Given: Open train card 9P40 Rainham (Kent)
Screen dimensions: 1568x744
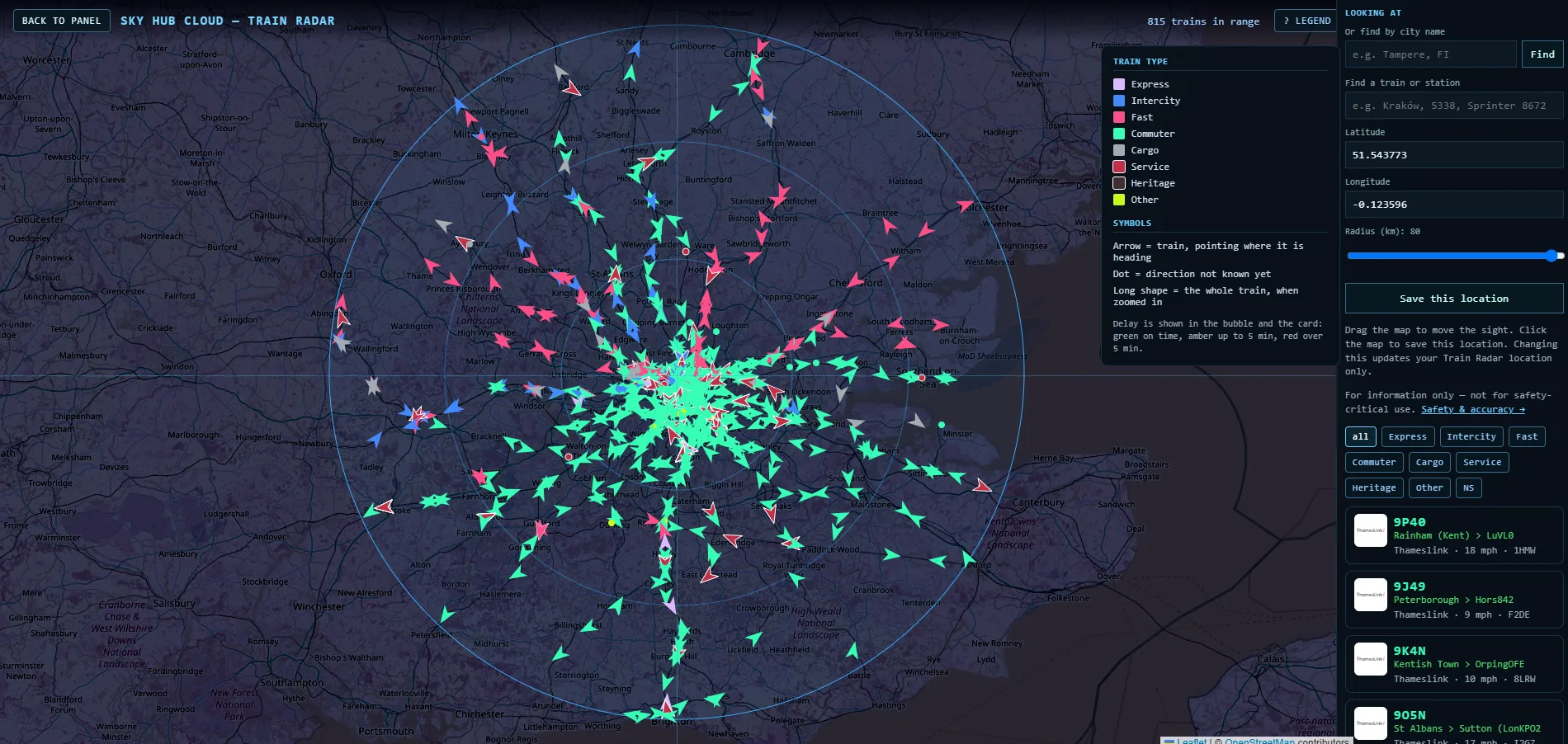Looking at the screenshot, I should coord(1454,536).
